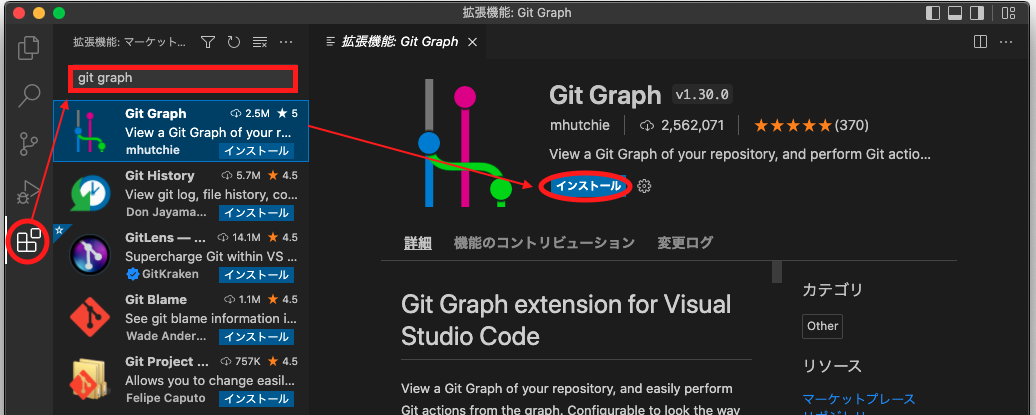Image resolution: width=1036 pixels, height=415 pixels.
Task: Click the large Git Graph logo
Action: point(465,143)
